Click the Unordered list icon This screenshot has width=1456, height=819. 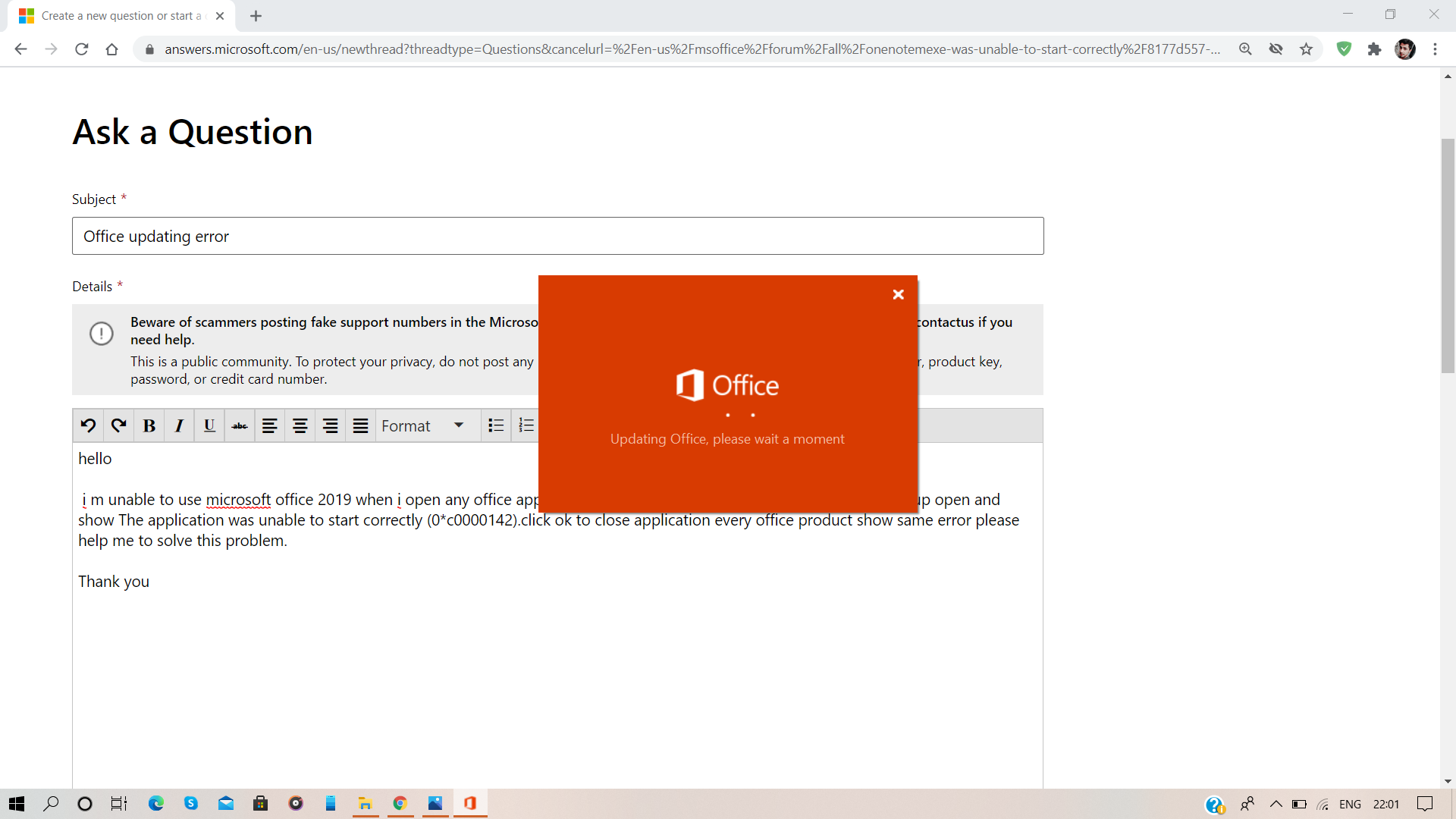495,426
